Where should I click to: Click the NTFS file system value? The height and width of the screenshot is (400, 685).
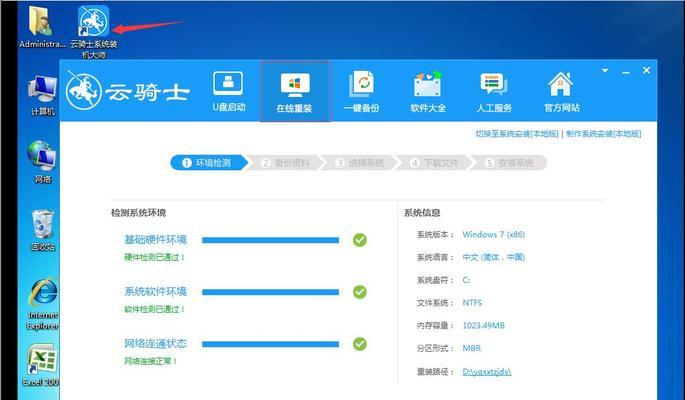472,303
